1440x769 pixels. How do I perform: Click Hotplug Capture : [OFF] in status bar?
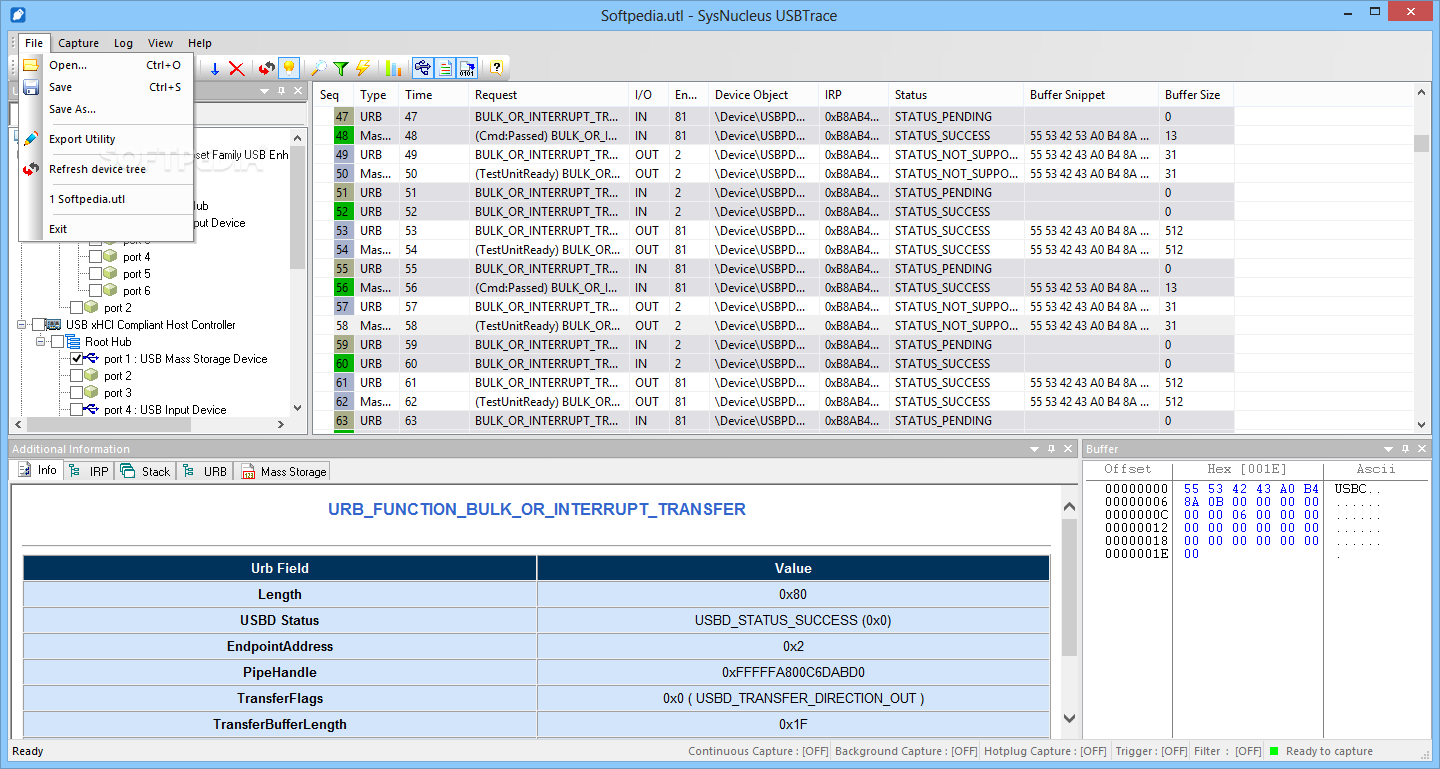(x=1046, y=751)
